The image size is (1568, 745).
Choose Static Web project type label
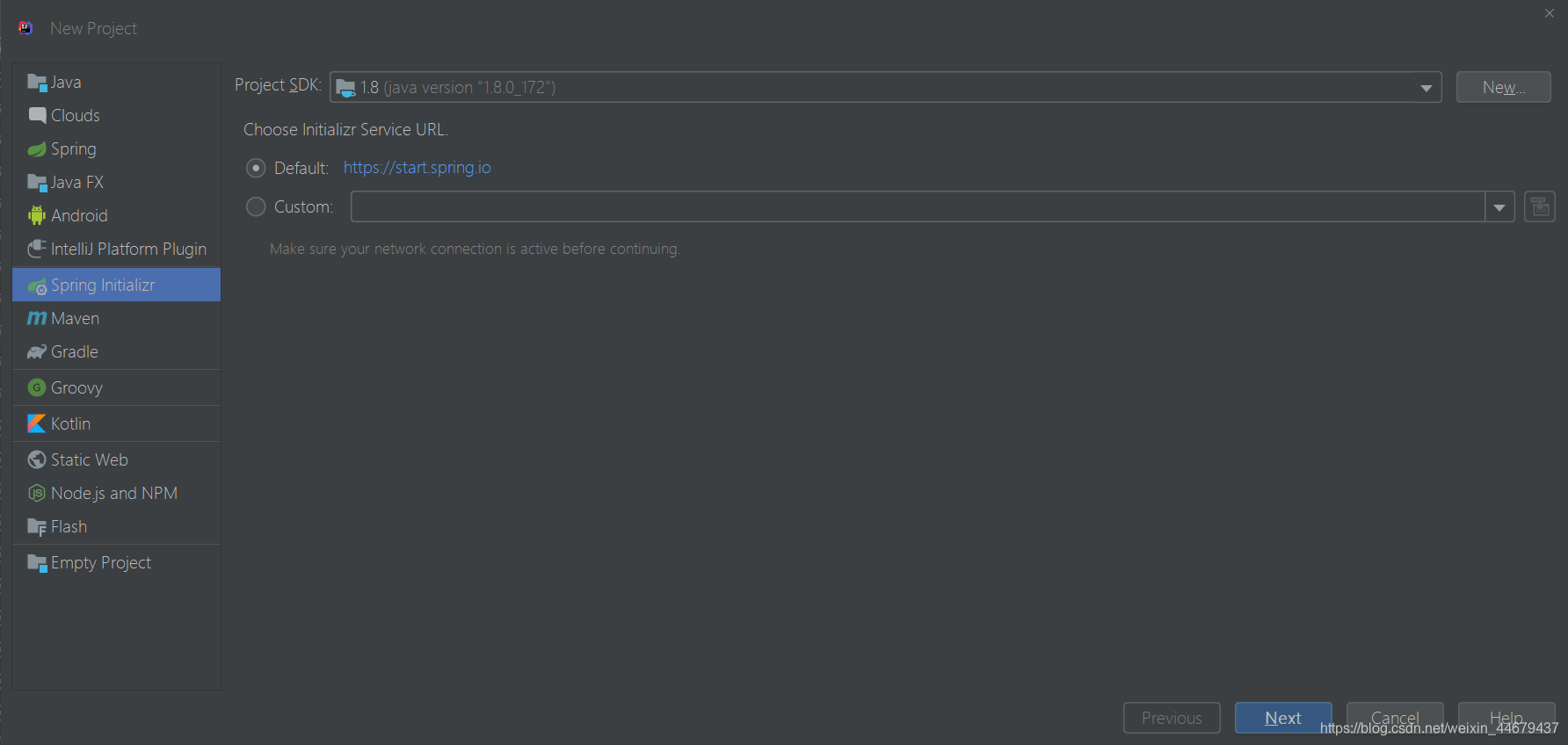[x=90, y=459]
